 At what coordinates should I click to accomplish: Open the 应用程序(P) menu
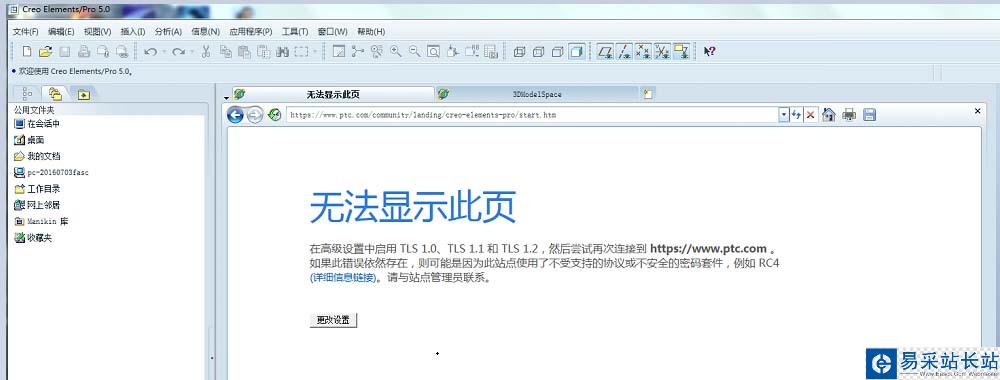251,32
